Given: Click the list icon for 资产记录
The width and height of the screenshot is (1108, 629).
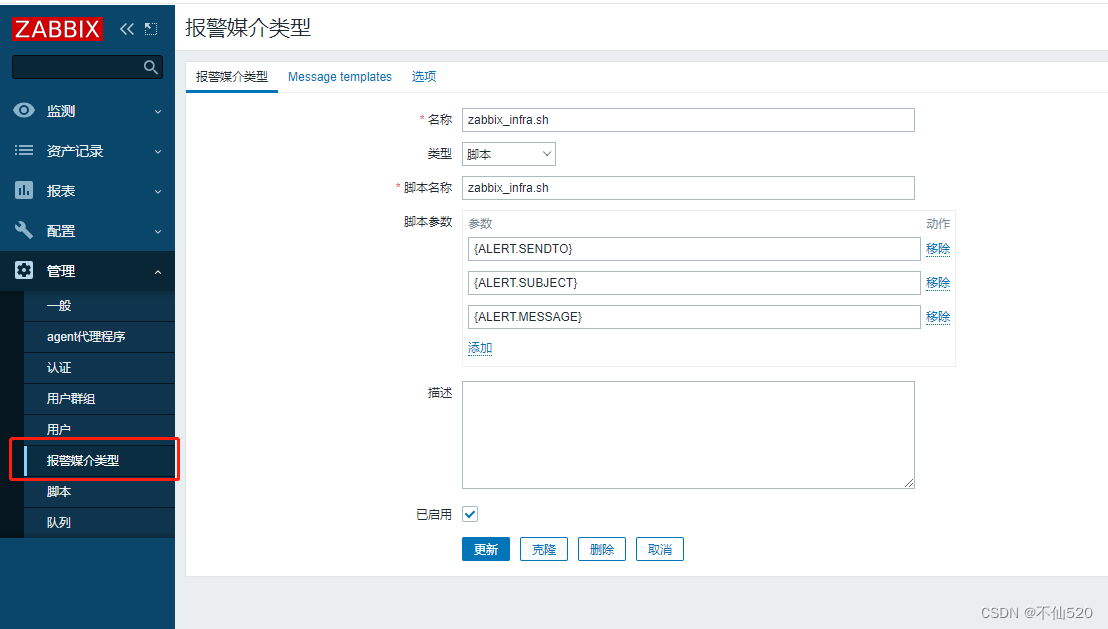Looking at the screenshot, I should tap(24, 150).
